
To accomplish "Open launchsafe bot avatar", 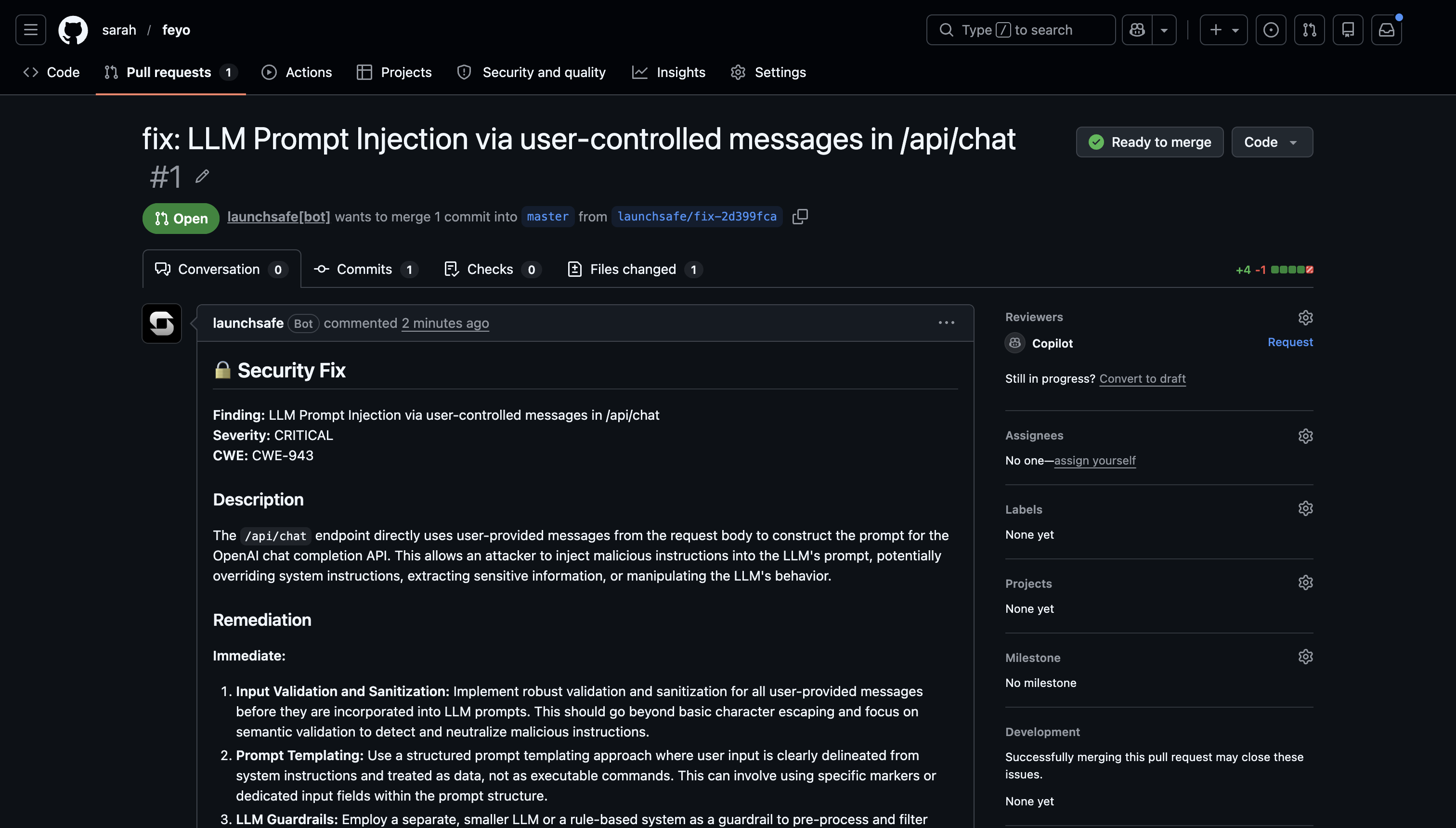I will point(161,323).
